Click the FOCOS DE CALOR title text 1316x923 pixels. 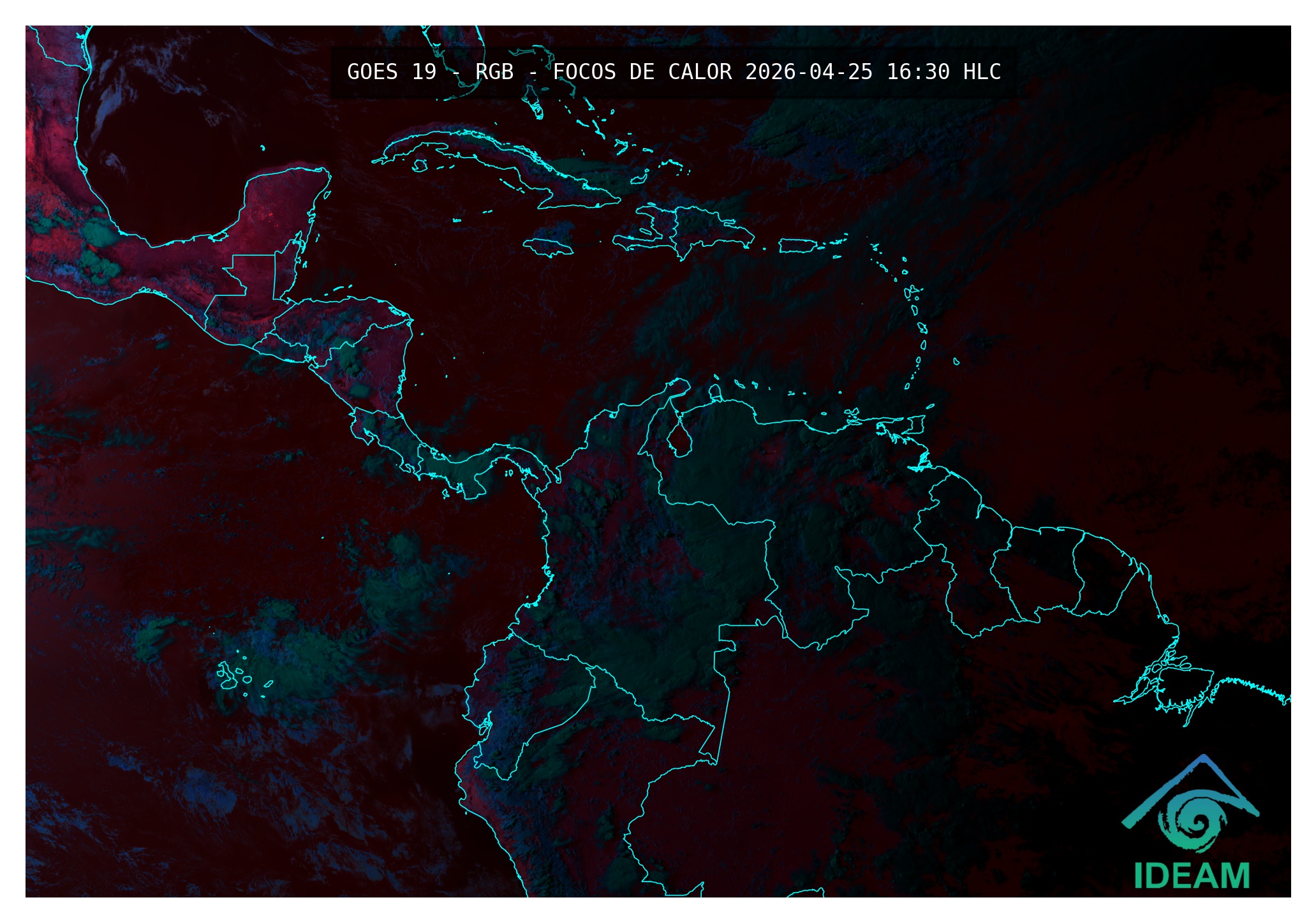tap(642, 72)
